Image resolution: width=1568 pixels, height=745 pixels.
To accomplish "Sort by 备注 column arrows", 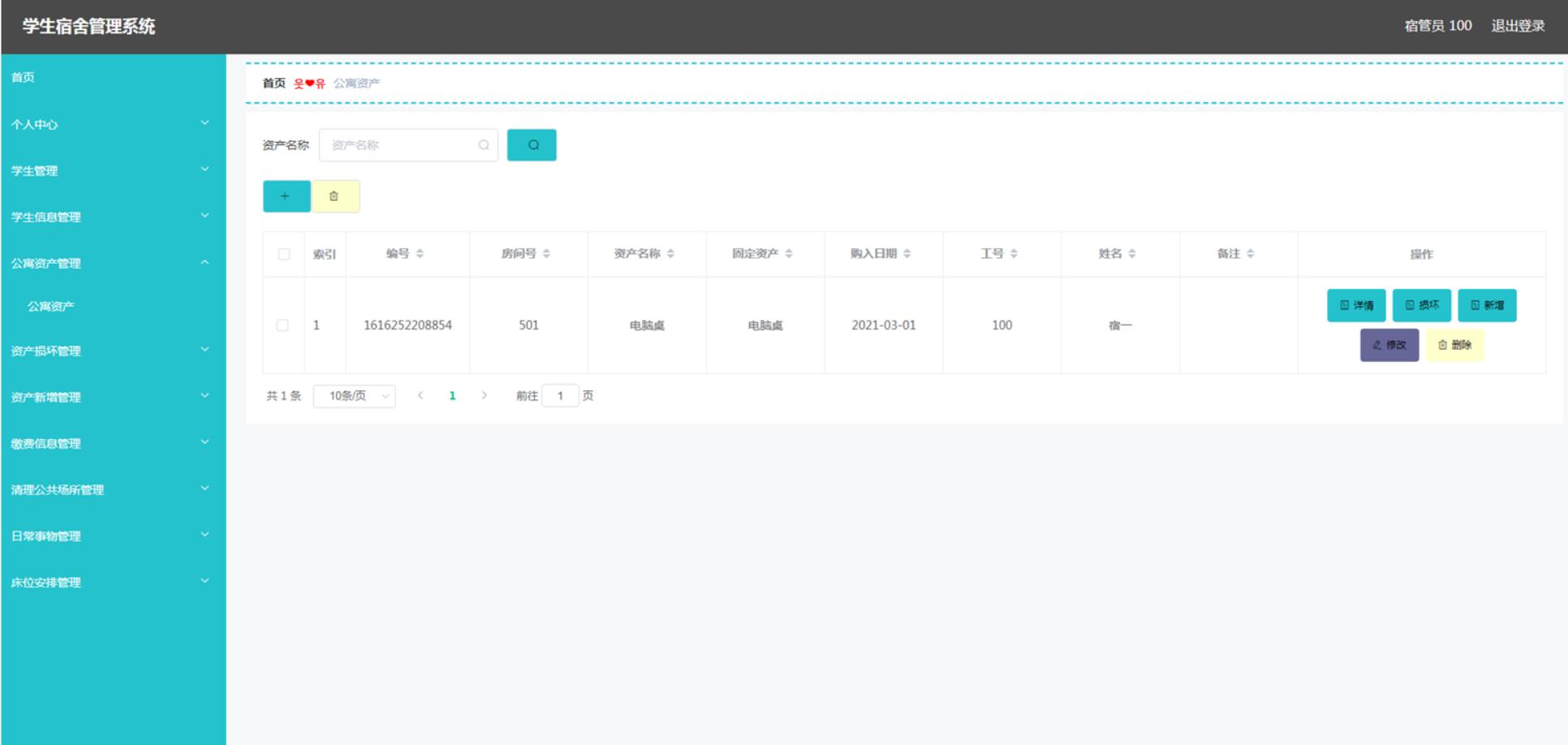I will tap(1251, 254).
